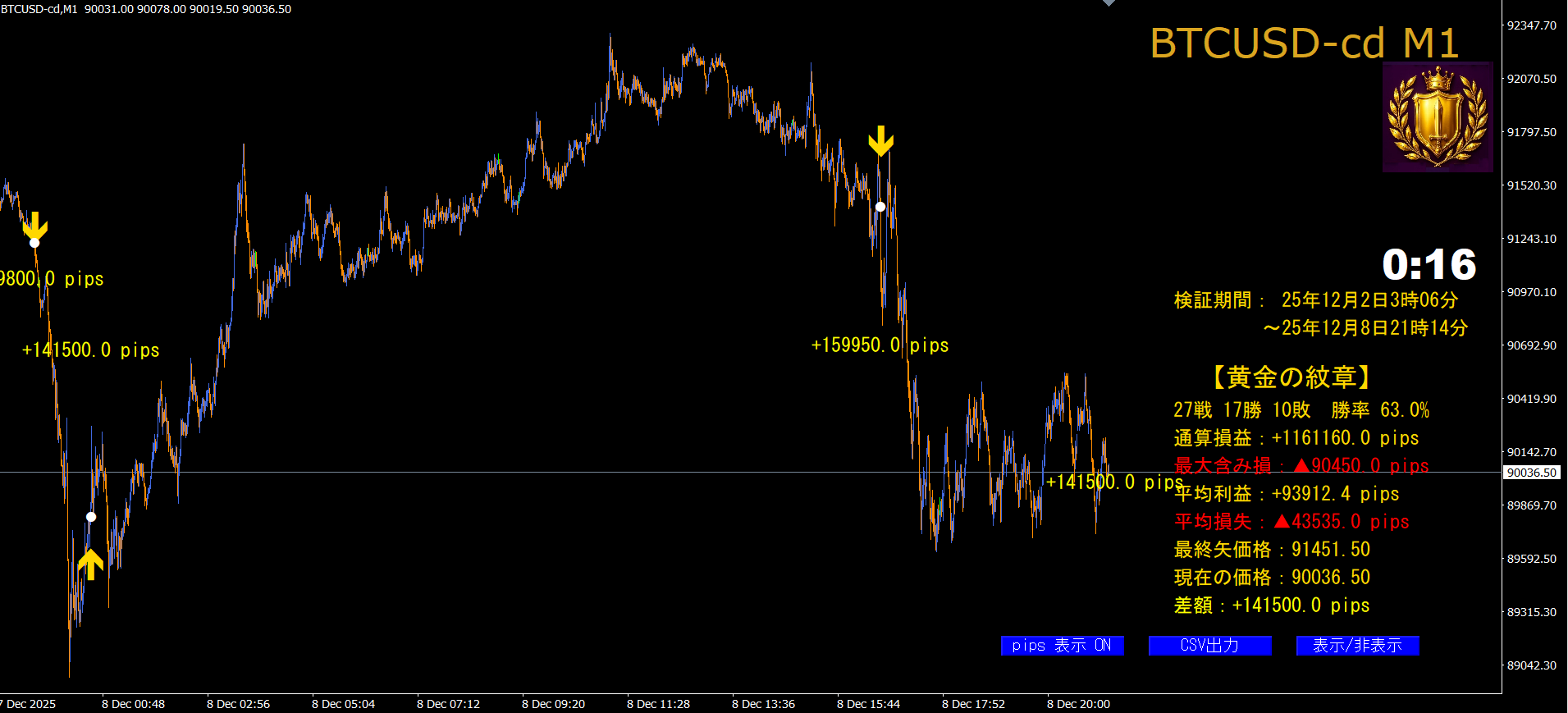1568x713 pixels.
Task: Click the yellow buy up arrow
Action: coord(90,564)
